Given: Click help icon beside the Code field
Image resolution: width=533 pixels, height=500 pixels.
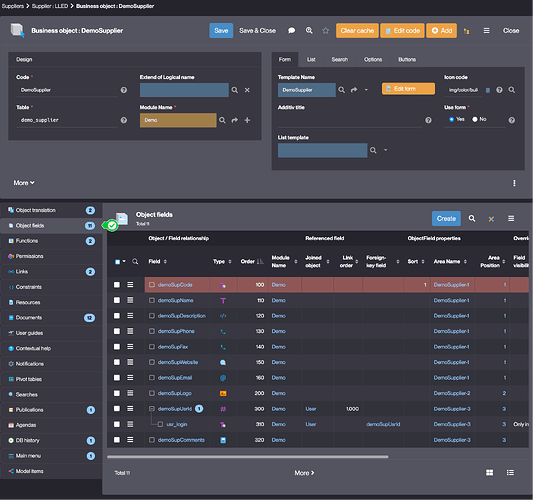Looking at the screenshot, I should click(124, 90).
